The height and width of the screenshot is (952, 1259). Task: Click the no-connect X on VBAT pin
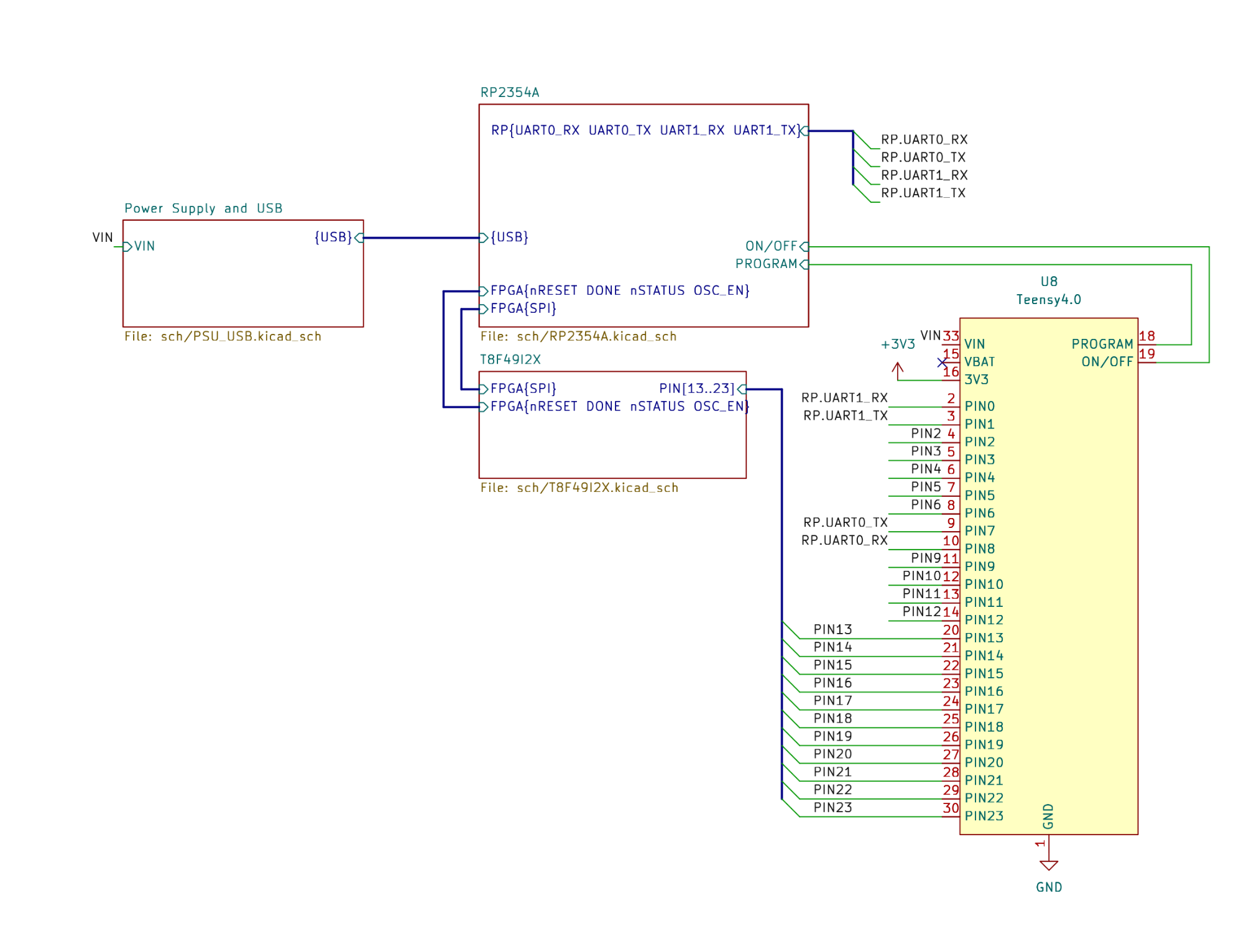point(942,363)
